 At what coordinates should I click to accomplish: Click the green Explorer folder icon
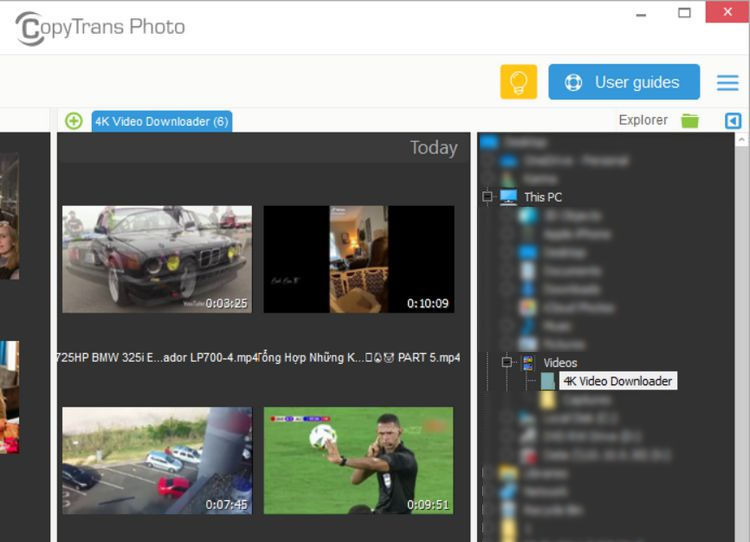click(x=690, y=121)
